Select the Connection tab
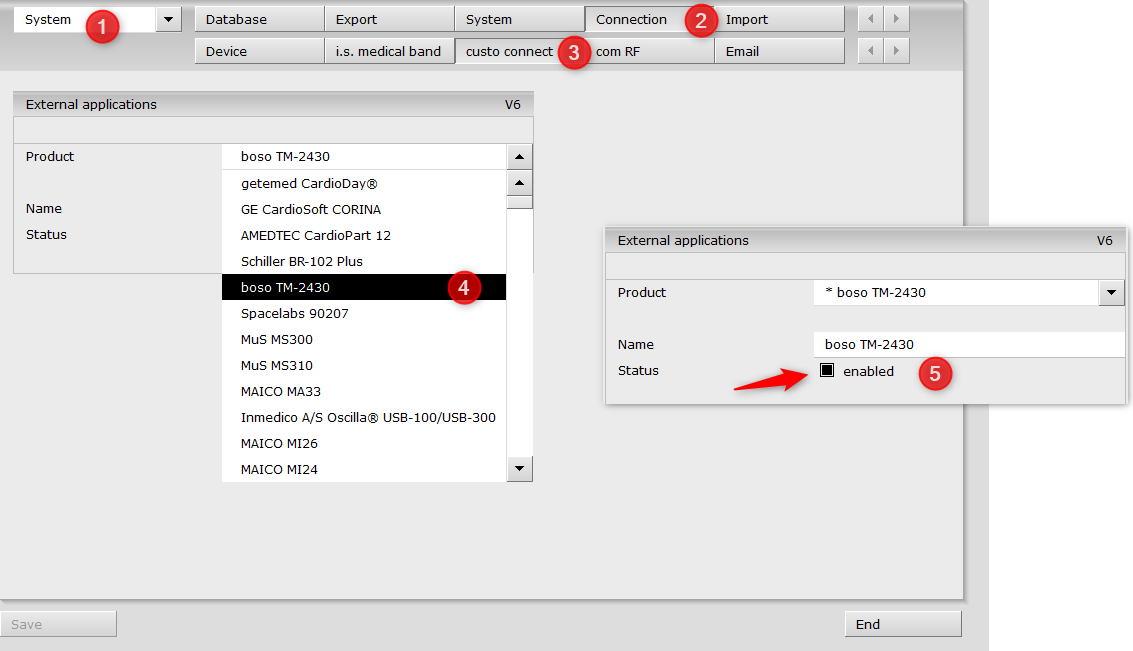The width and height of the screenshot is (1133, 651). pyautogui.click(x=650, y=20)
